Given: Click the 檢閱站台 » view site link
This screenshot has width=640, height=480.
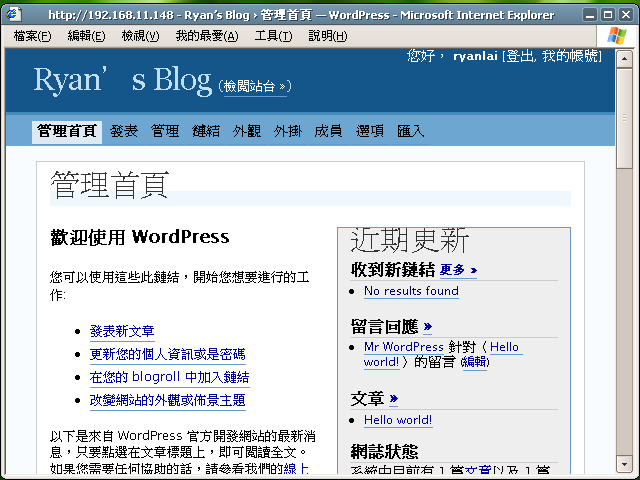Looking at the screenshot, I should tap(255, 87).
